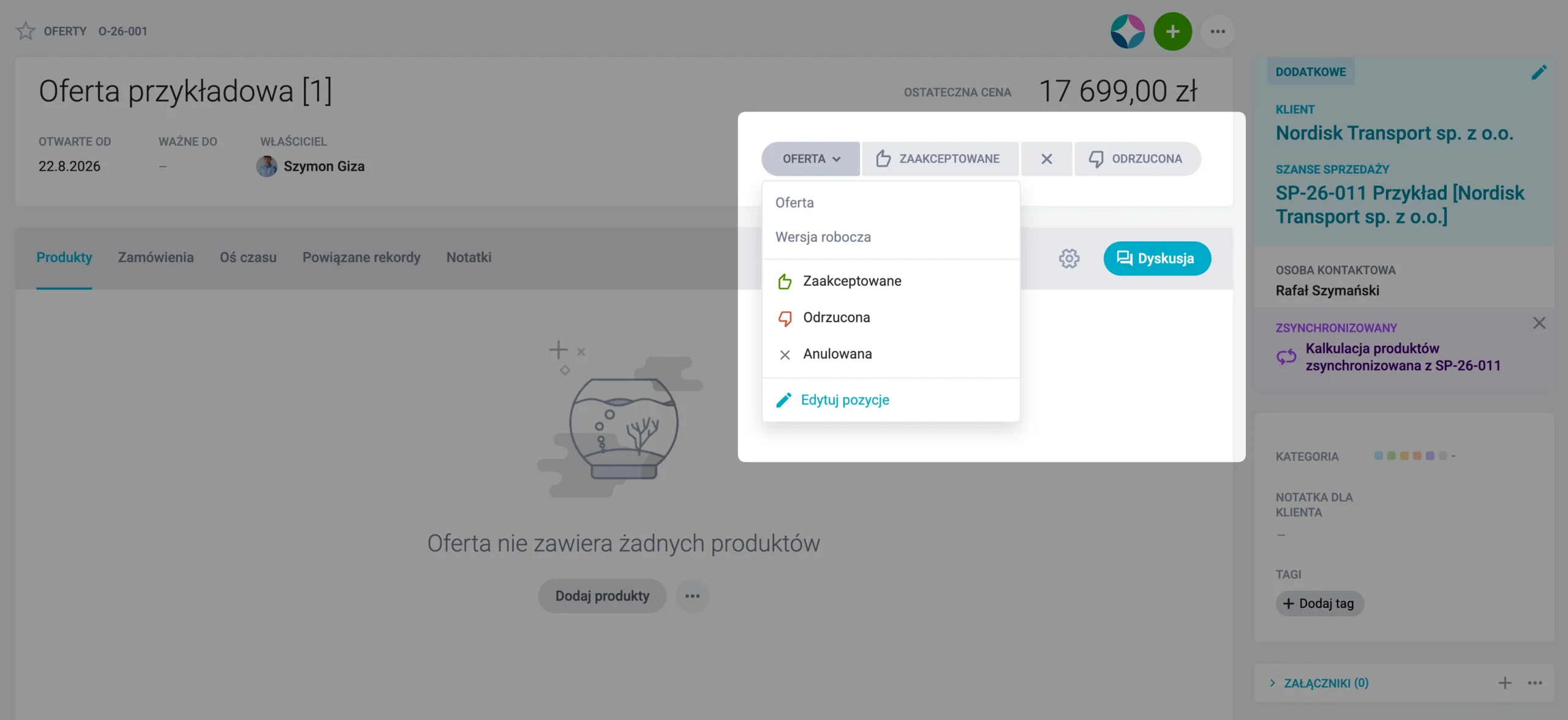
Task: Open the colorful AI assistant icon
Action: click(1128, 31)
